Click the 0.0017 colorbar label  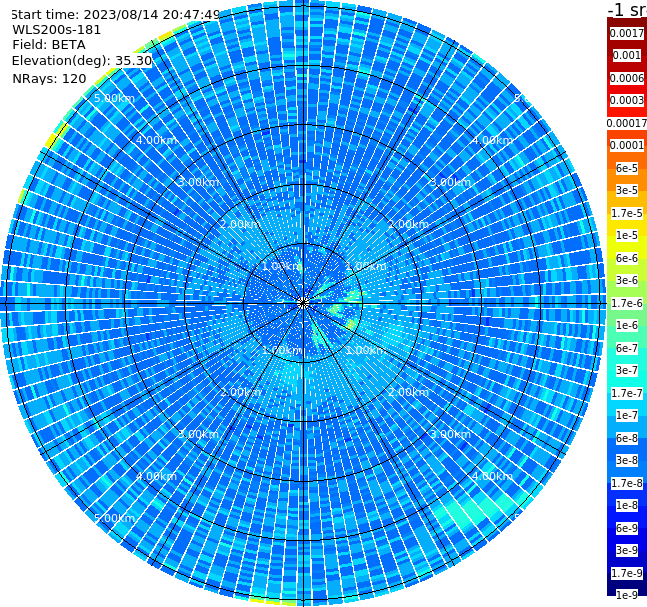[x=627, y=33]
